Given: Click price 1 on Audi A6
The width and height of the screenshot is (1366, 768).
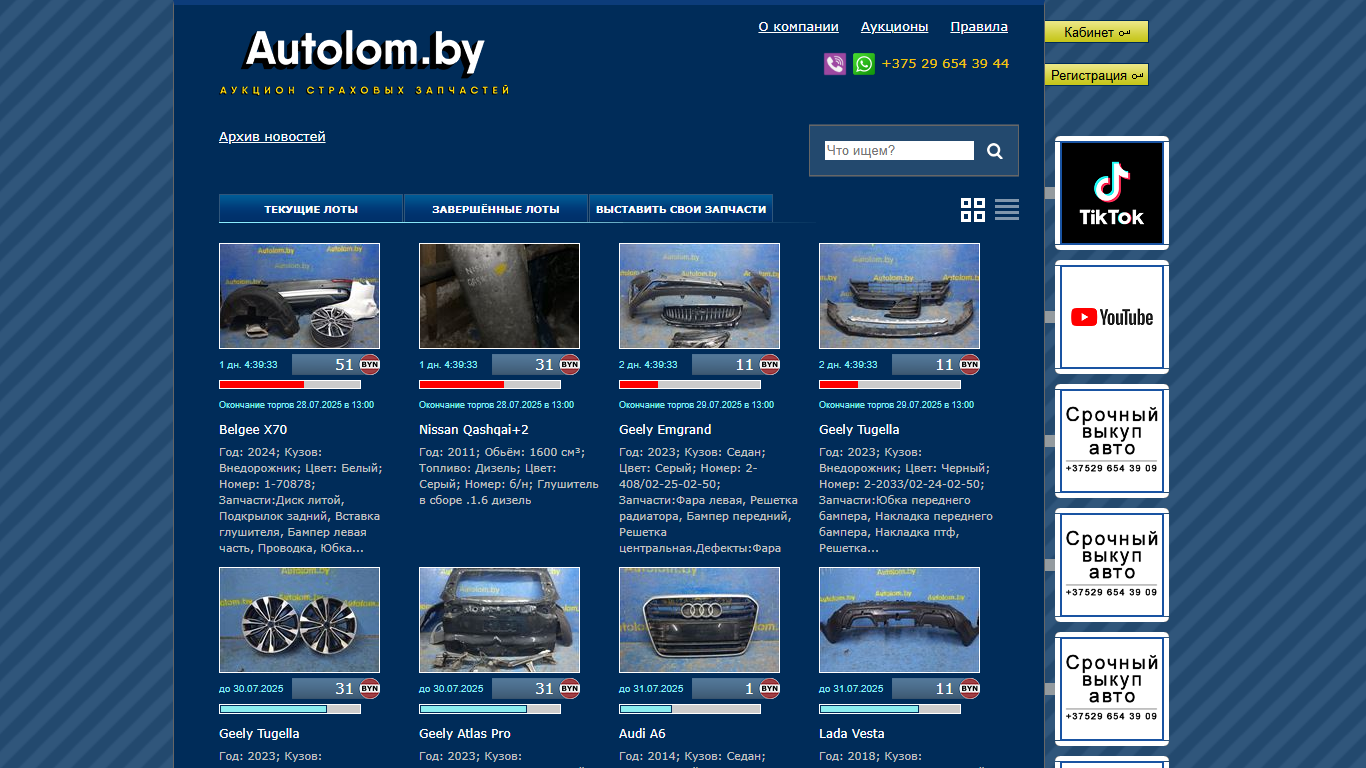Looking at the screenshot, I should [749, 689].
